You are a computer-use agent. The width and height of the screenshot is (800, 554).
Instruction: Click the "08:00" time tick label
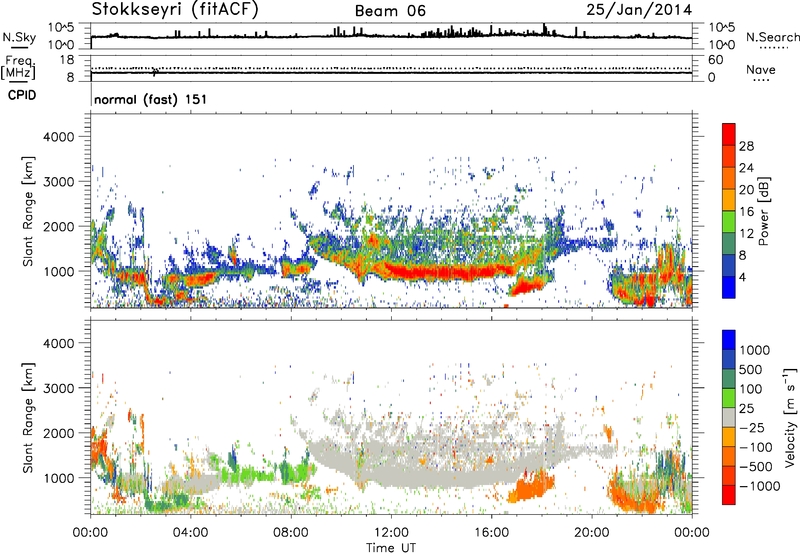click(291, 533)
